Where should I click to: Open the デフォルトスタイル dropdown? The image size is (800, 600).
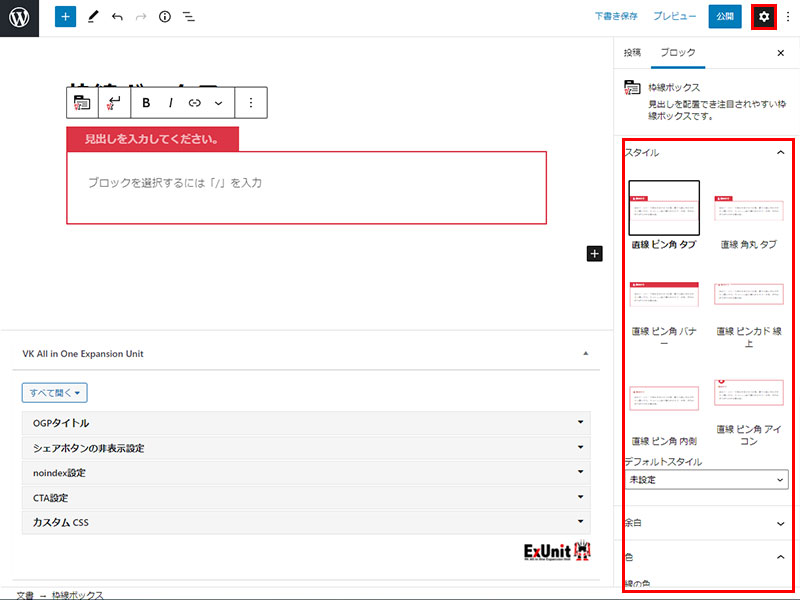[x=706, y=480]
